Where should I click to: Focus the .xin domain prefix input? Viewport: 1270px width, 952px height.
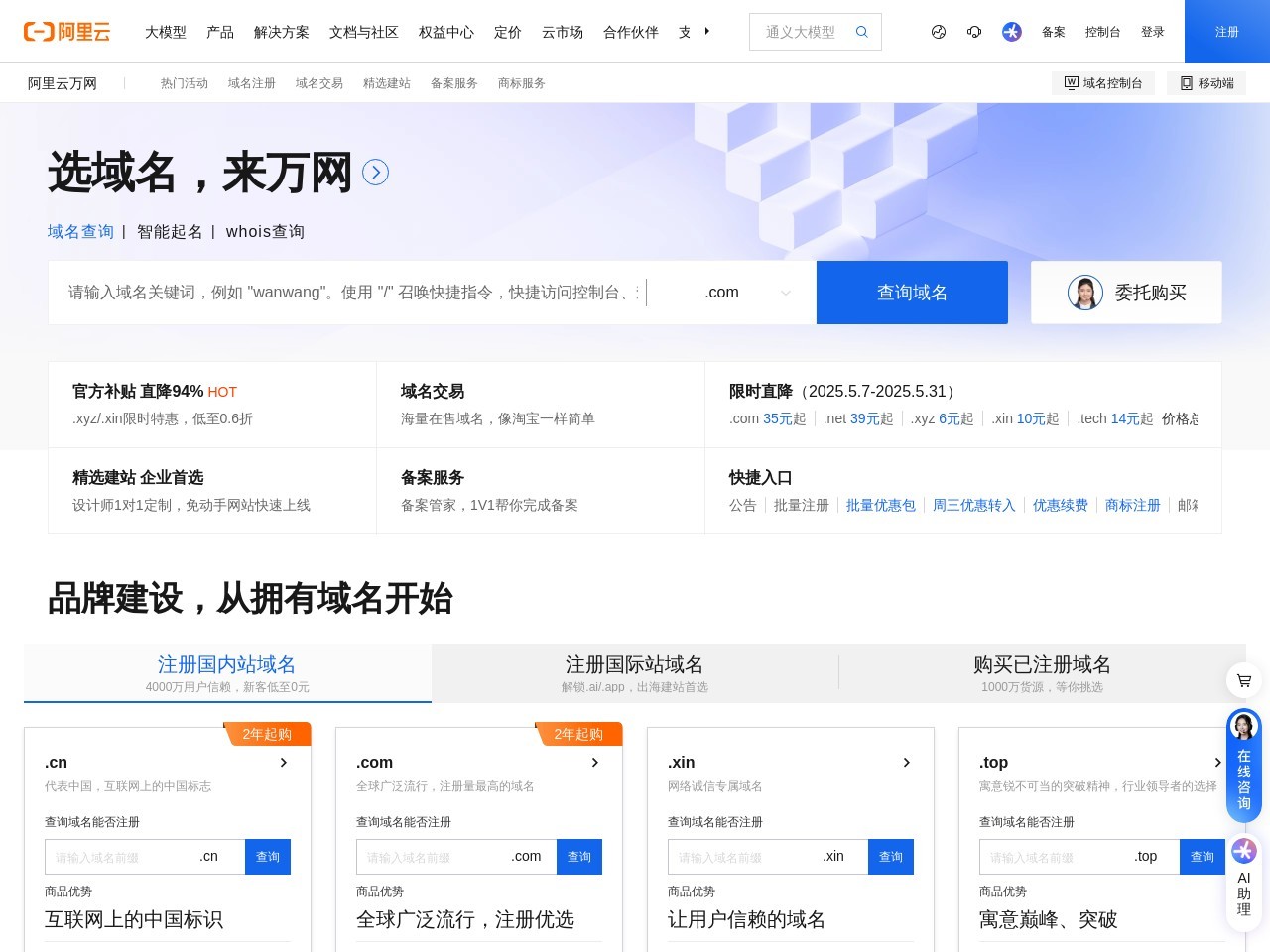pyautogui.click(x=742, y=857)
